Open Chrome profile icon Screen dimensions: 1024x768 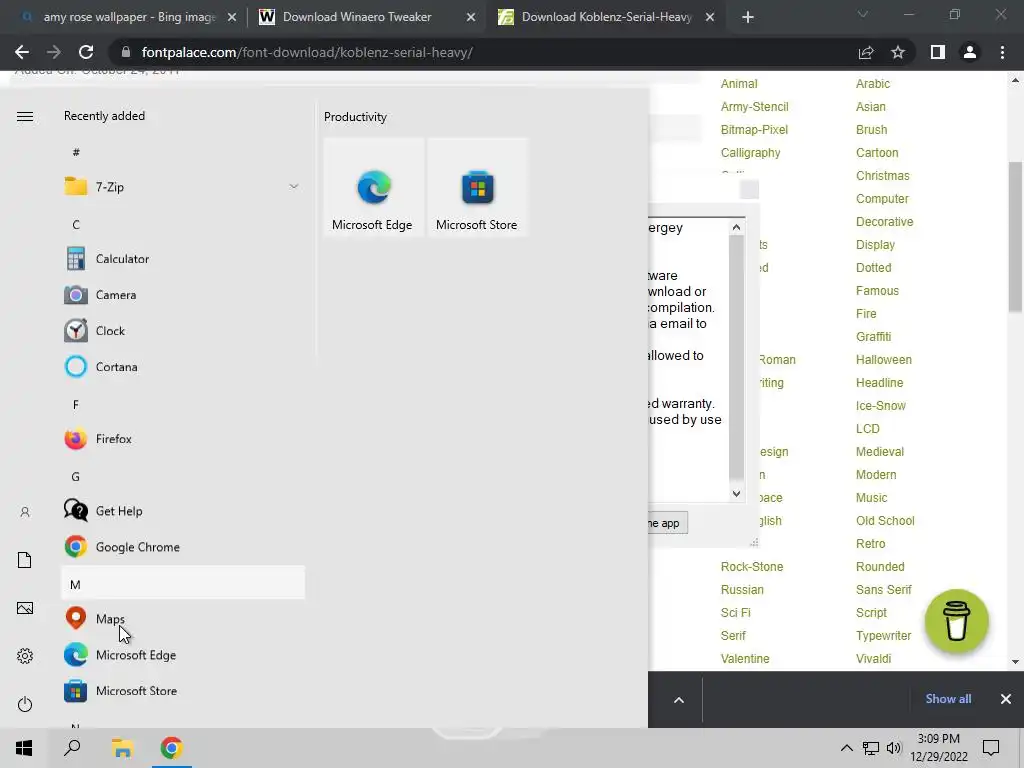click(x=970, y=52)
